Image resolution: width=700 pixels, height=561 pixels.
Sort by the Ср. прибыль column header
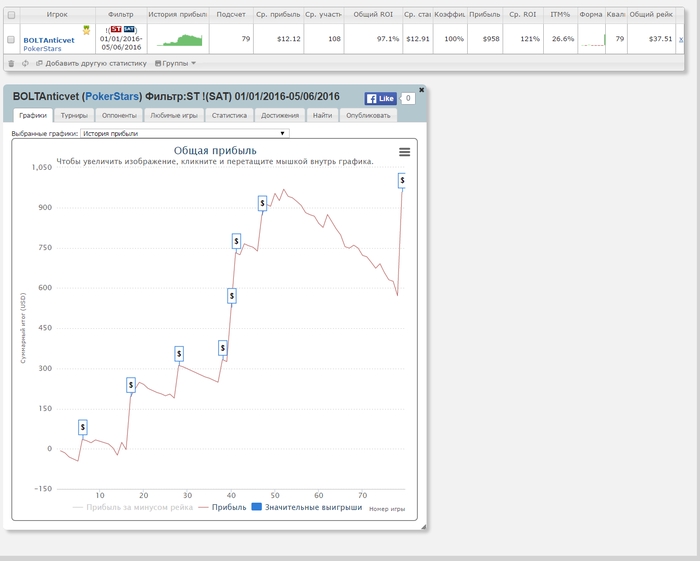tap(279, 15)
